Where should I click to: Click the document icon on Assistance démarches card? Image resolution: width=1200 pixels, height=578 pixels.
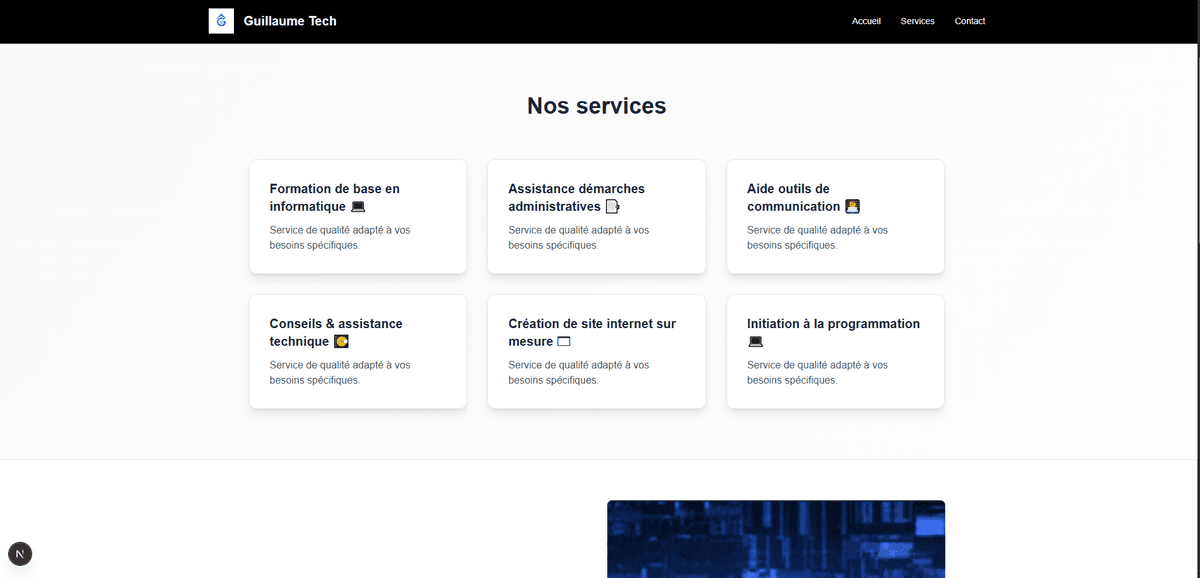pos(611,206)
